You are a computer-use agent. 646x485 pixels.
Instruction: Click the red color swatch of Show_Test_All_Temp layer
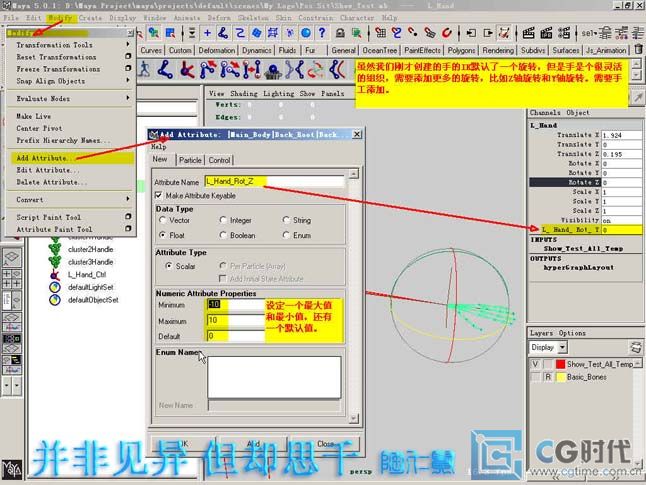pyautogui.click(x=560, y=364)
